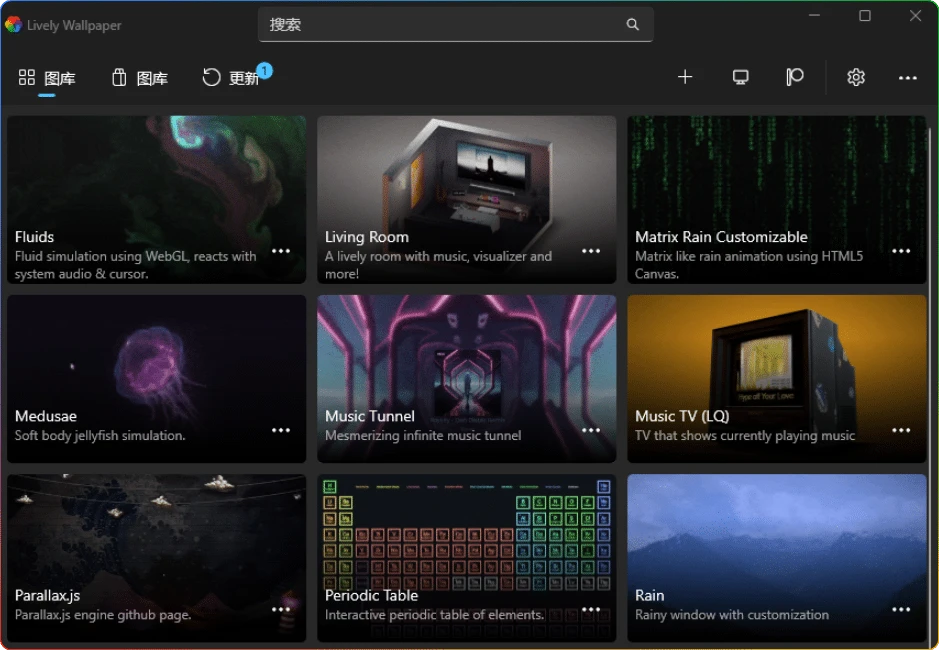Open the display control panel monitor icon
This screenshot has width=939, height=650.
pyautogui.click(x=741, y=77)
